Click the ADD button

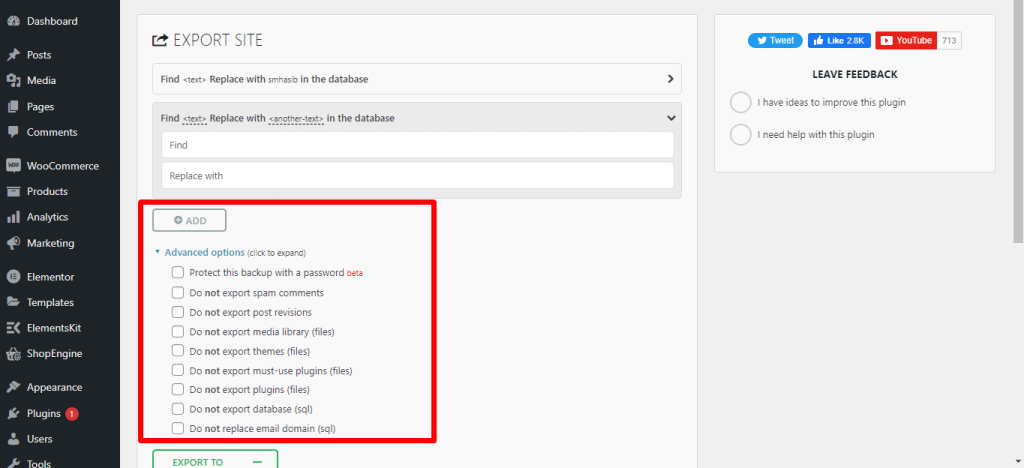coord(189,220)
